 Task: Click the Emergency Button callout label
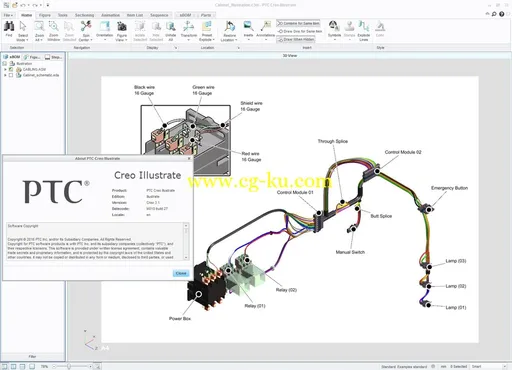point(449,188)
